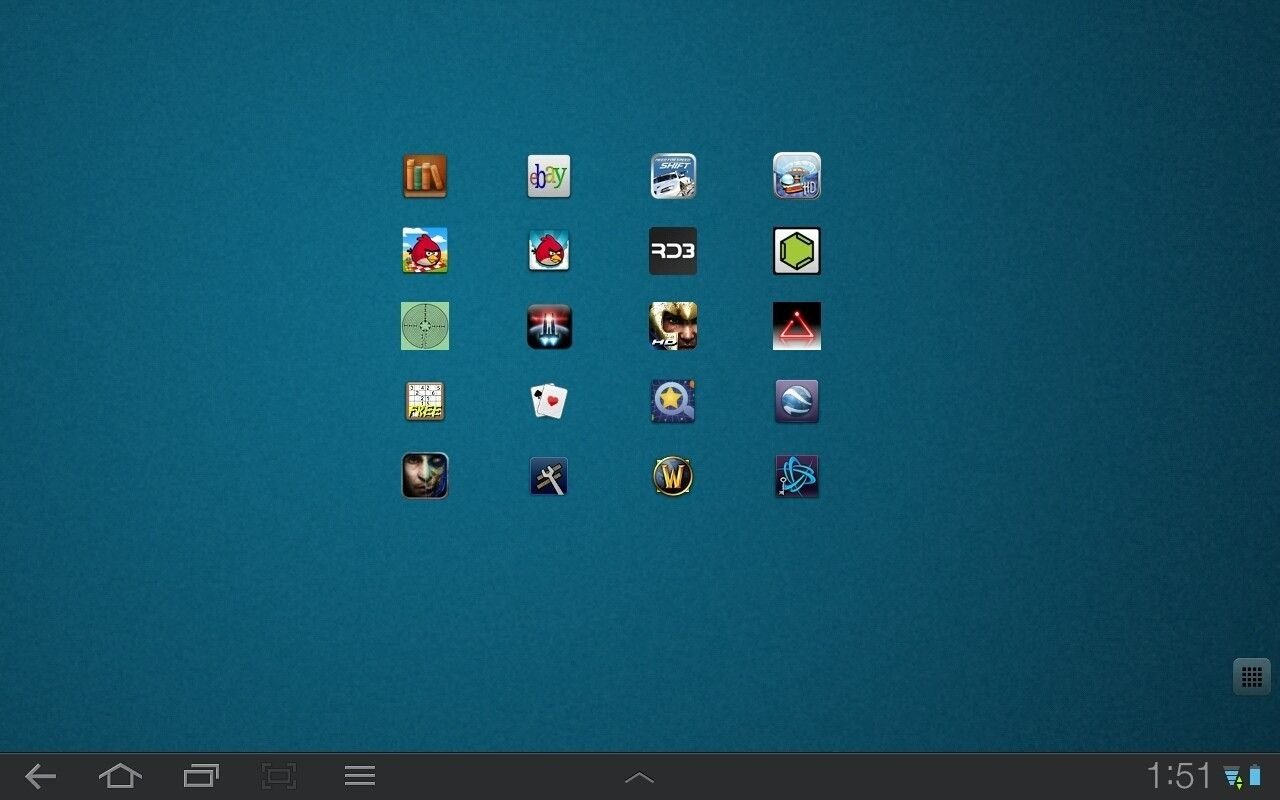
Task: Tap the Back navigation arrow
Action: coord(40,776)
